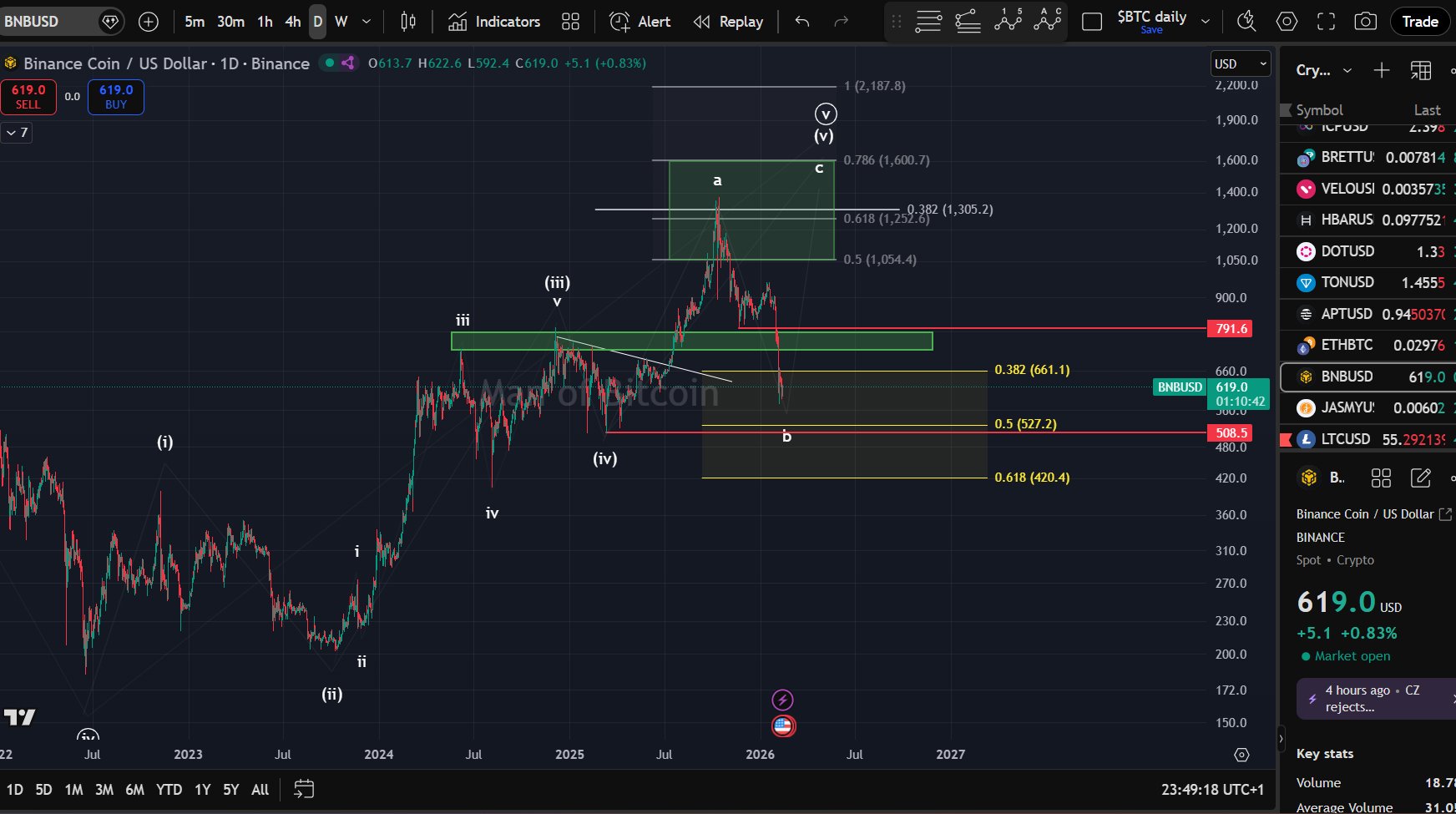
Task: Open the USD currency dropdown on price scale
Action: pyautogui.click(x=1241, y=64)
